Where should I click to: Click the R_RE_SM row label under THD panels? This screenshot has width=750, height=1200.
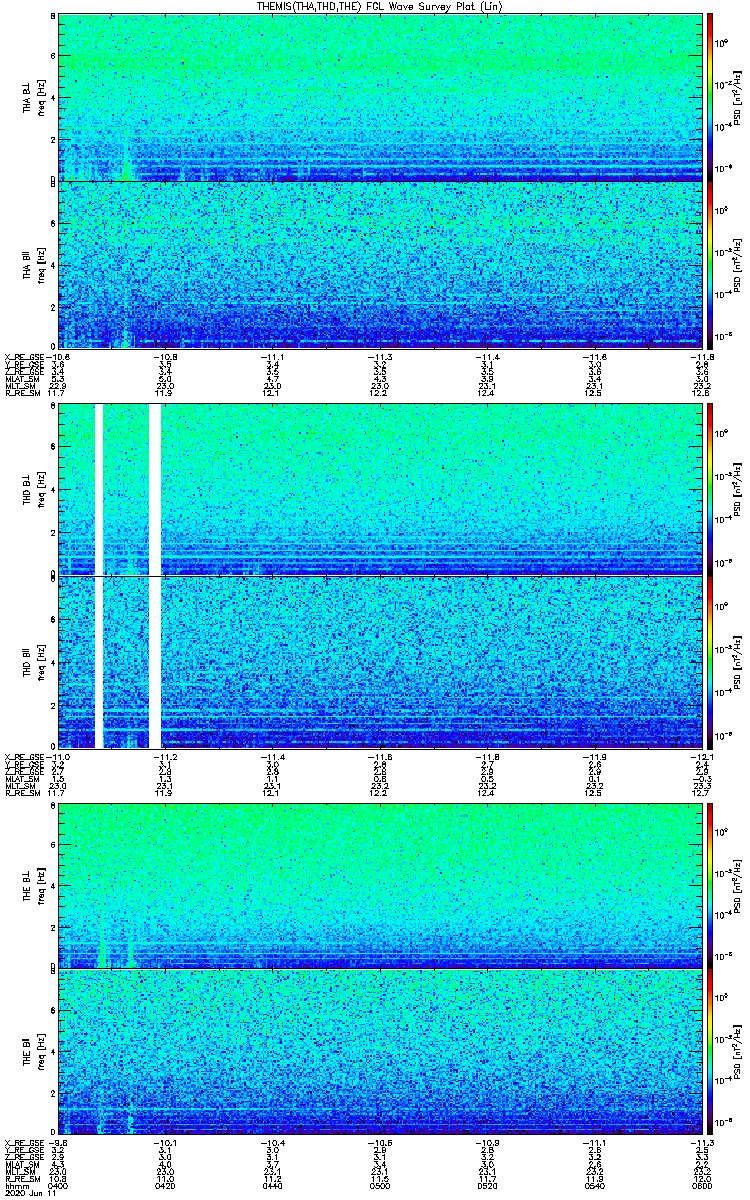click(x=21, y=793)
